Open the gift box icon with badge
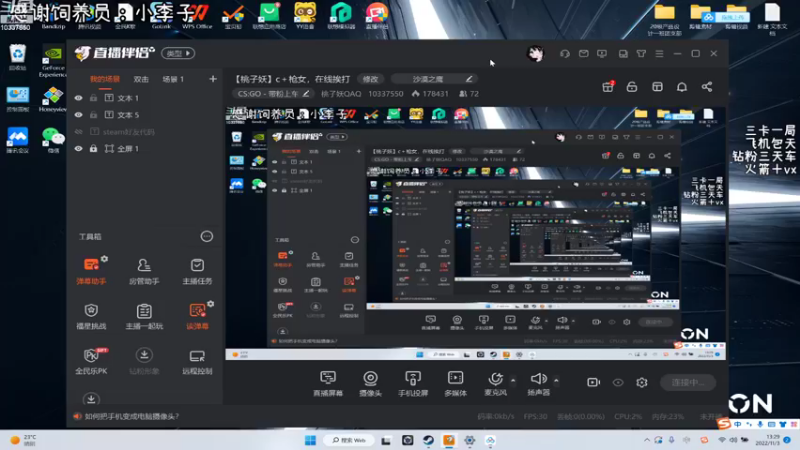800x450 pixels. (608, 87)
